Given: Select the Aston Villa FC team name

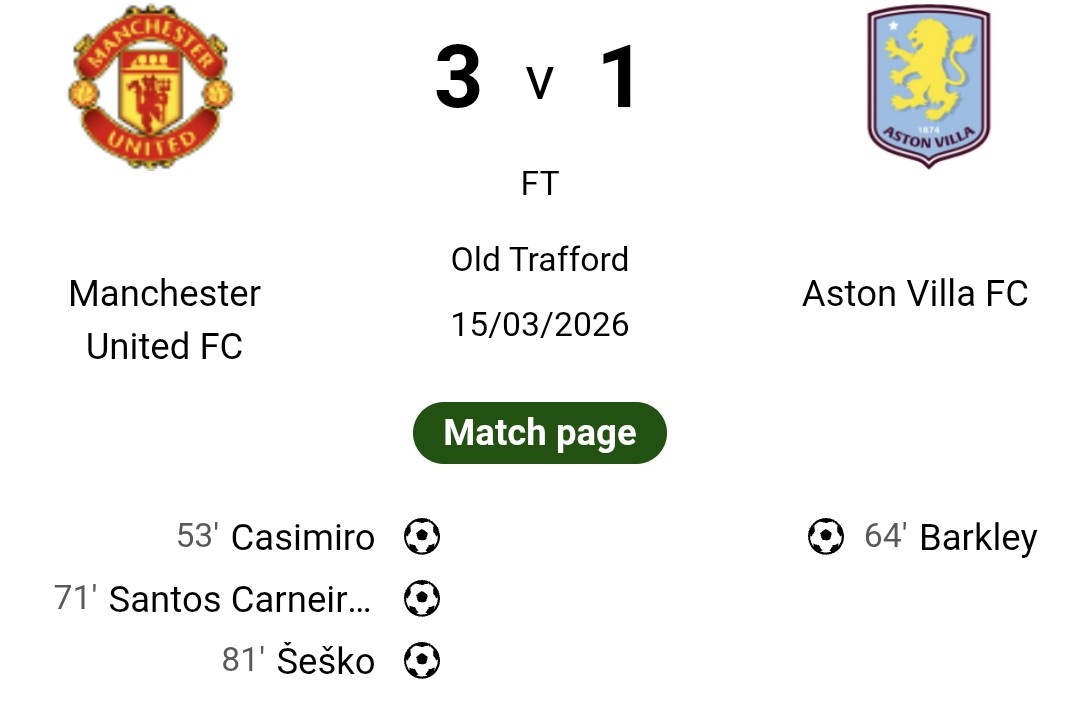Looking at the screenshot, I should tap(915, 294).
